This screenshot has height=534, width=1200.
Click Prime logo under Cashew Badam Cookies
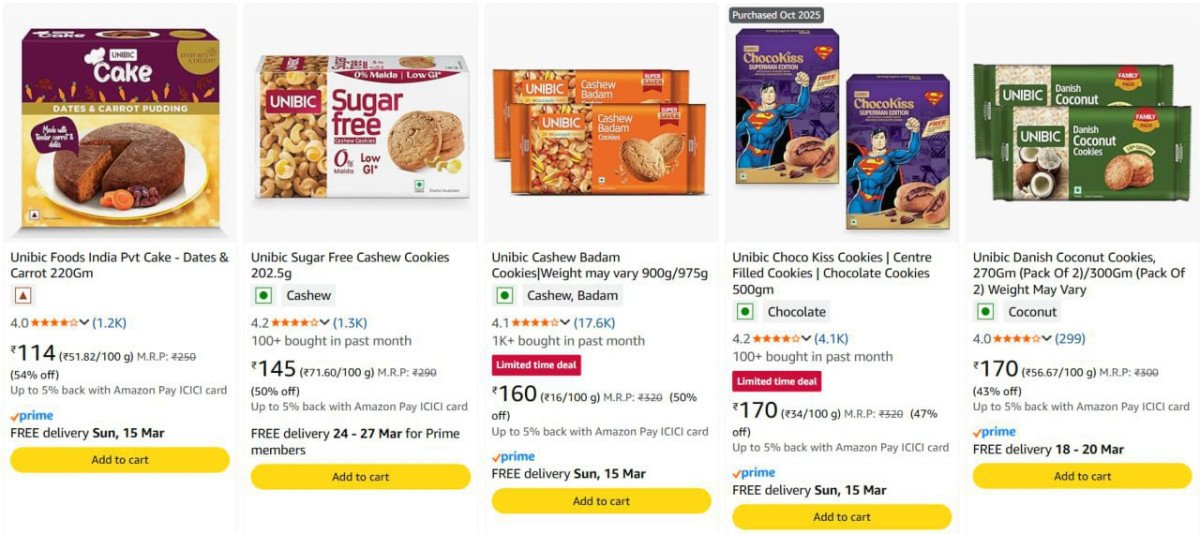(x=513, y=456)
